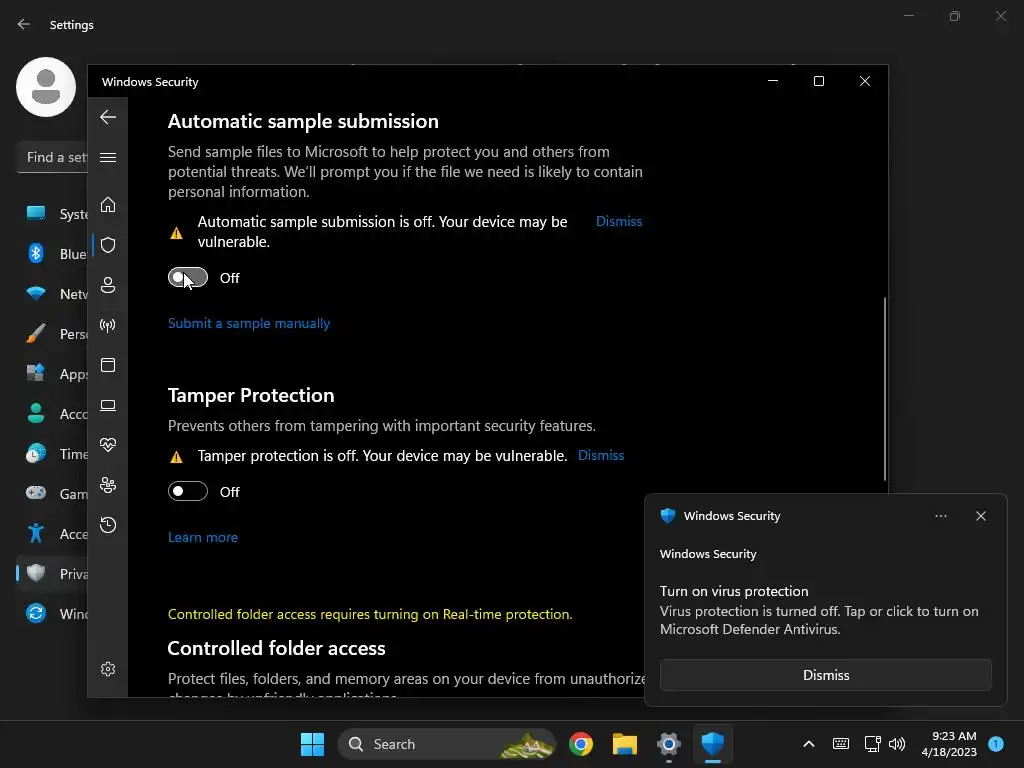Open the Bluetooth category in Settings

pos(54,253)
